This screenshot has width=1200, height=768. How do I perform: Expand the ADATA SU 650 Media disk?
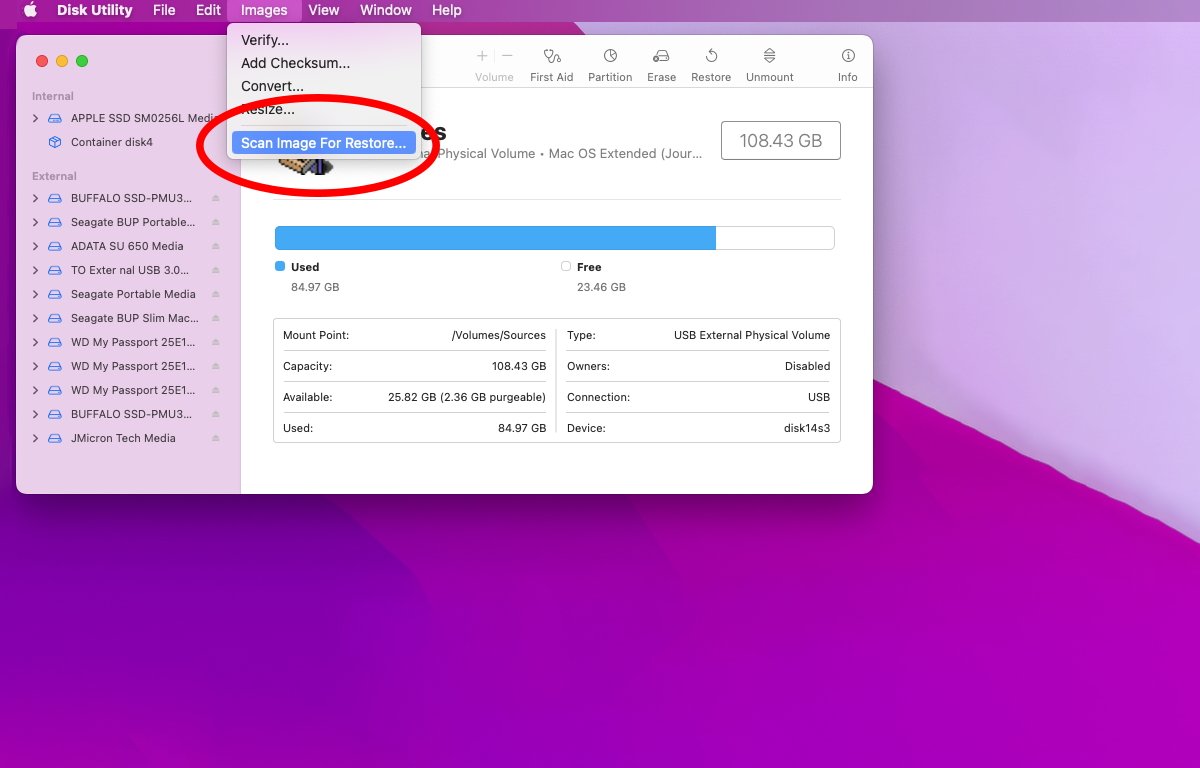(x=36, y=246)
